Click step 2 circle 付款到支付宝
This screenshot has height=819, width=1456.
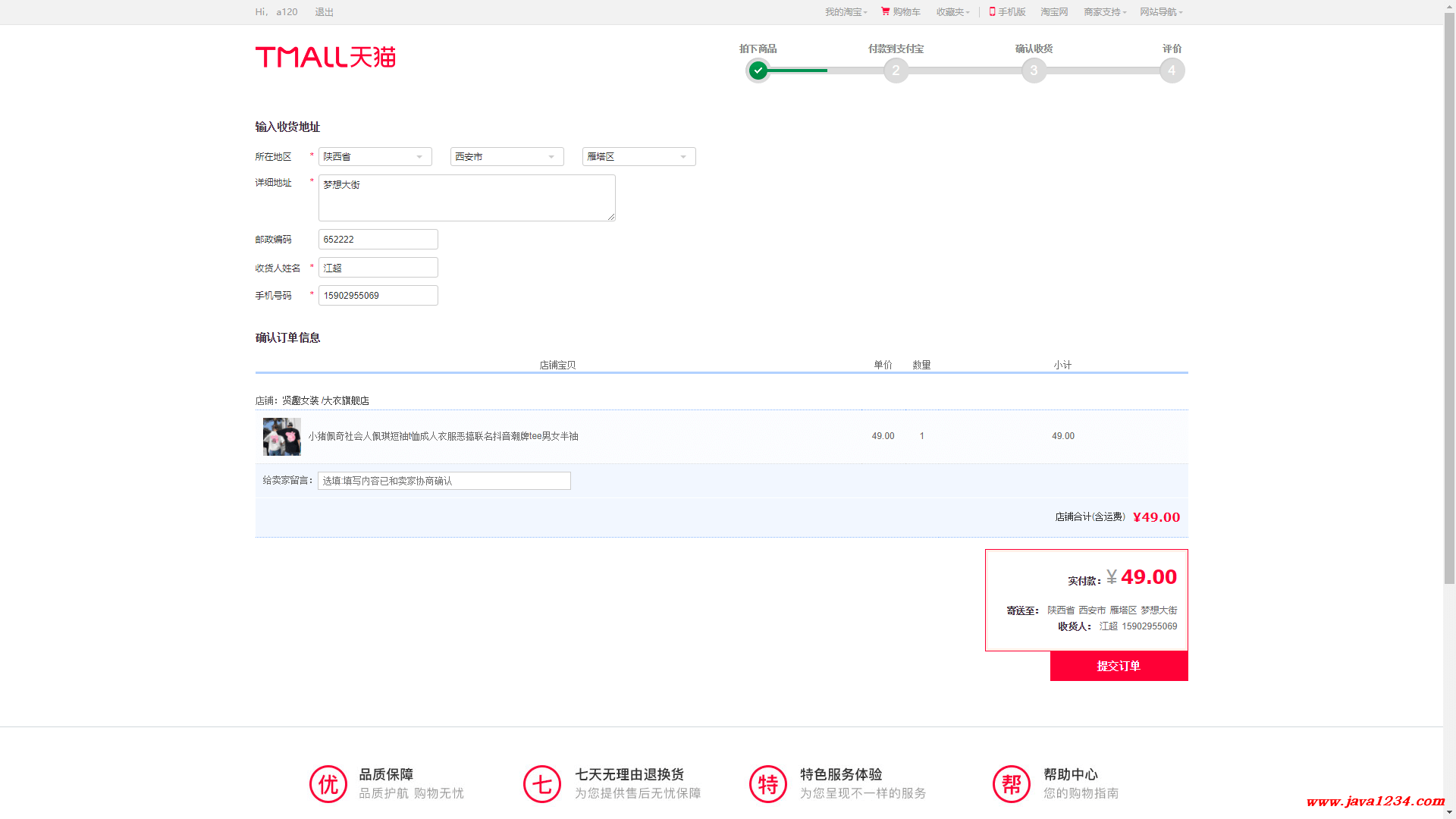pyautogui.click(x=896, y=71)
